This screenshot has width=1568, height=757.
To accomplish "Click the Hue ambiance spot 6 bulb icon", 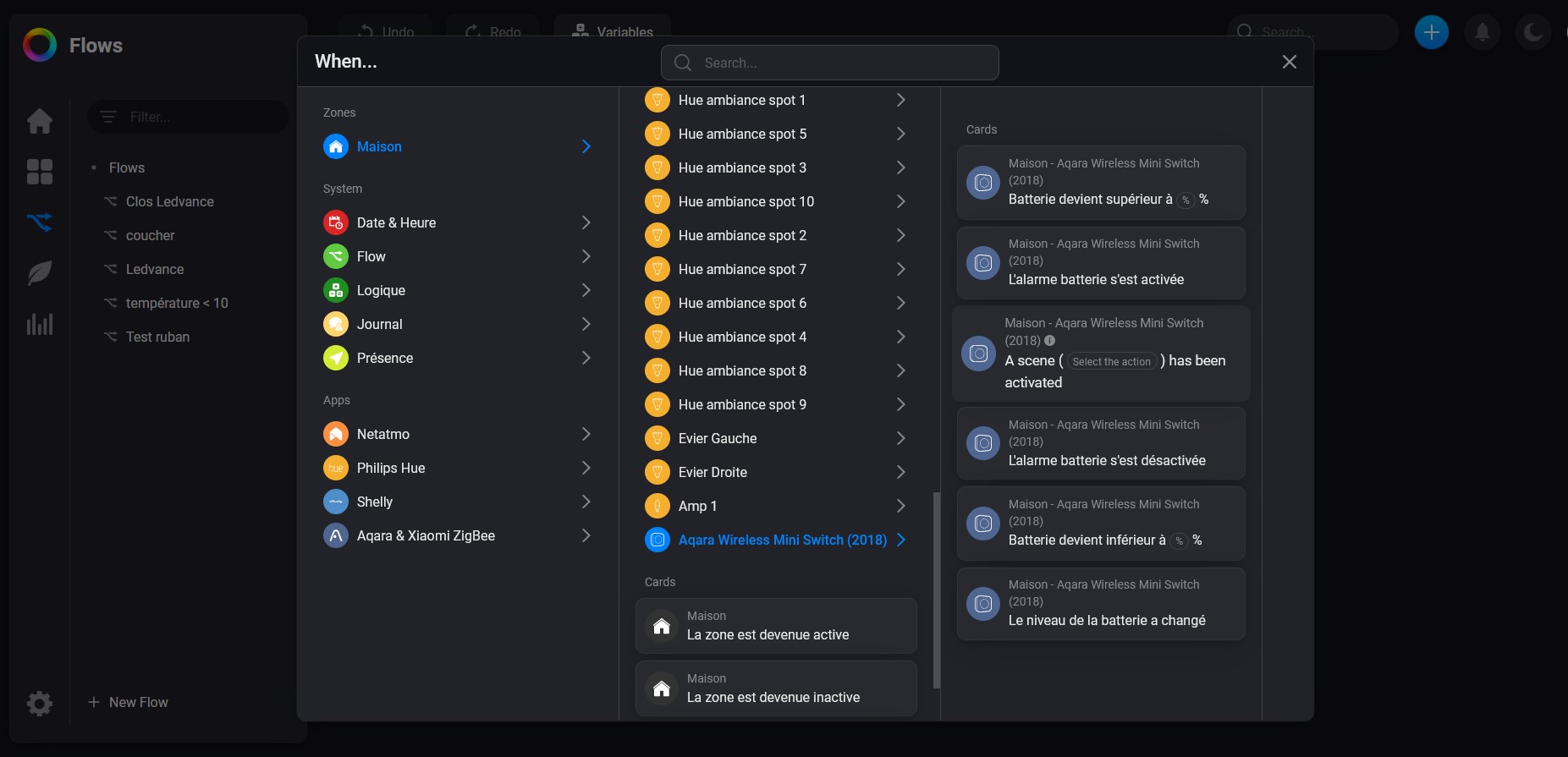I will coord(657,303).
